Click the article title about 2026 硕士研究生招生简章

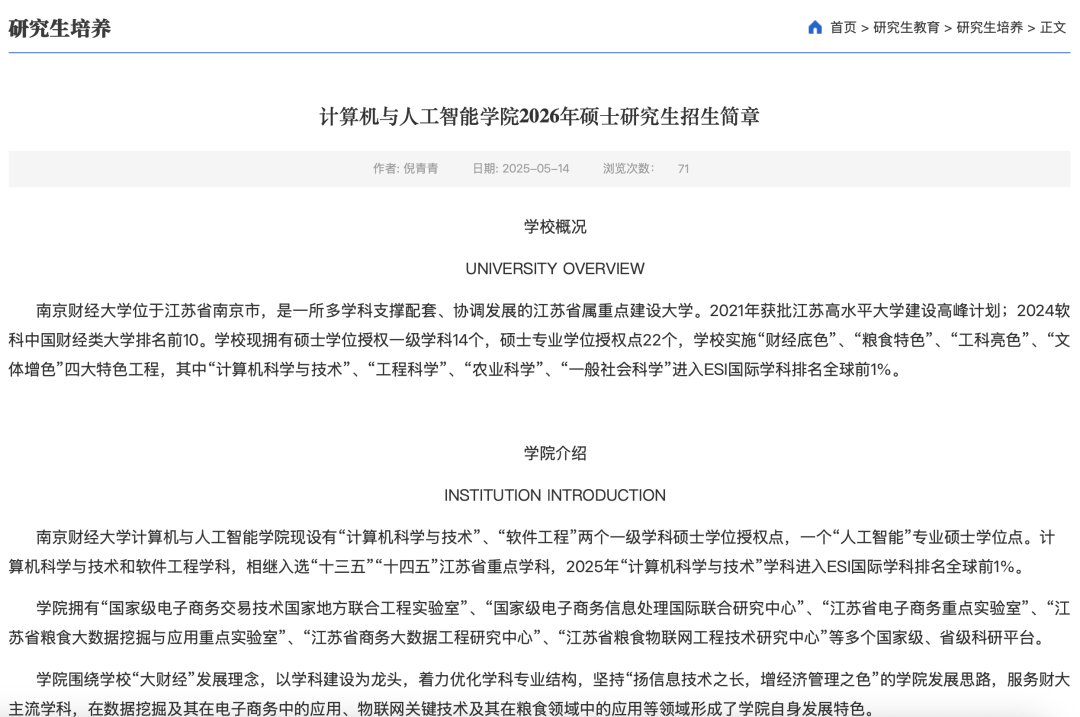(540, 118)
